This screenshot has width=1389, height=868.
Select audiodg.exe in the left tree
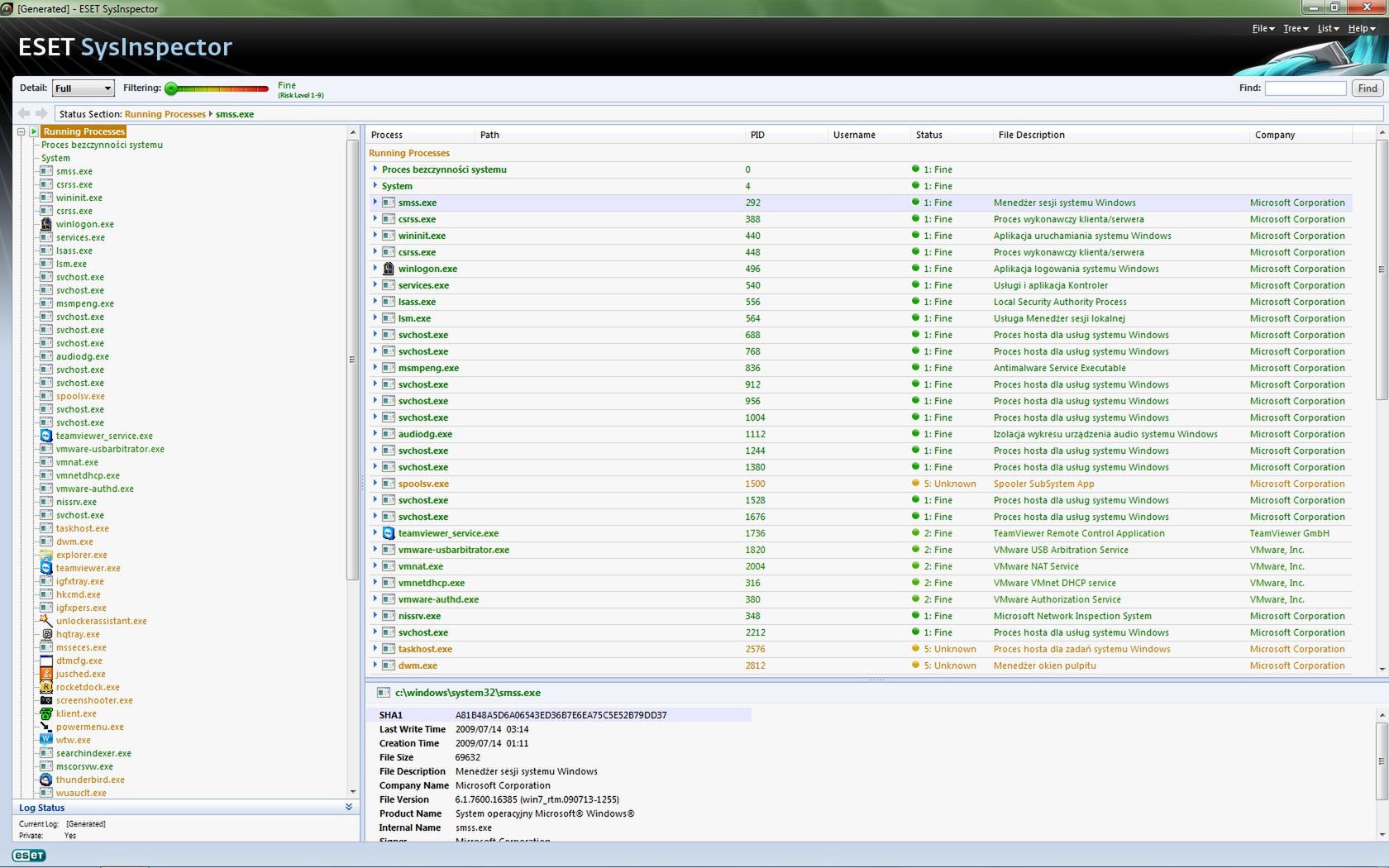tap(83, 356)
